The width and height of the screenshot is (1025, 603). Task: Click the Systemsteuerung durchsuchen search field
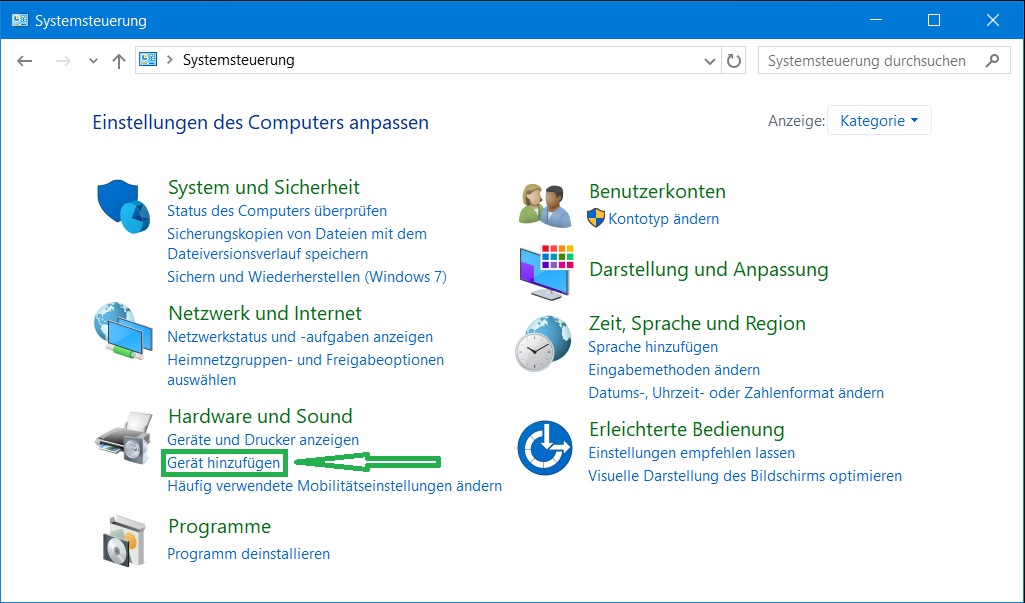(884, 60)
